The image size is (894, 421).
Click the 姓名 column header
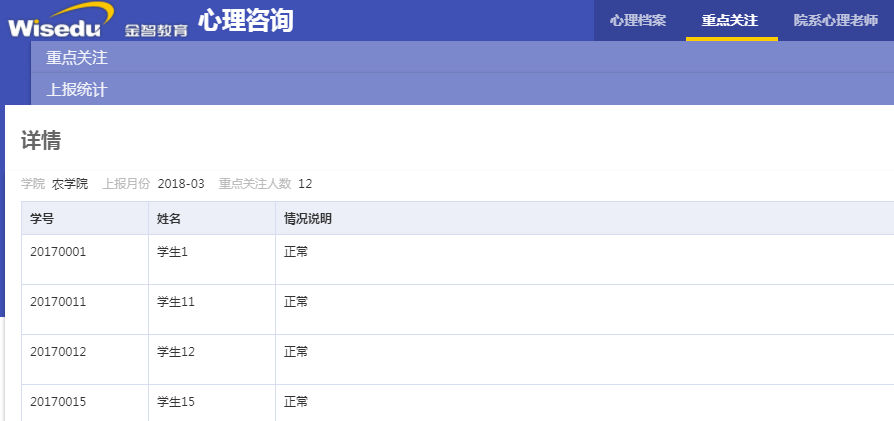click(212, 218)
